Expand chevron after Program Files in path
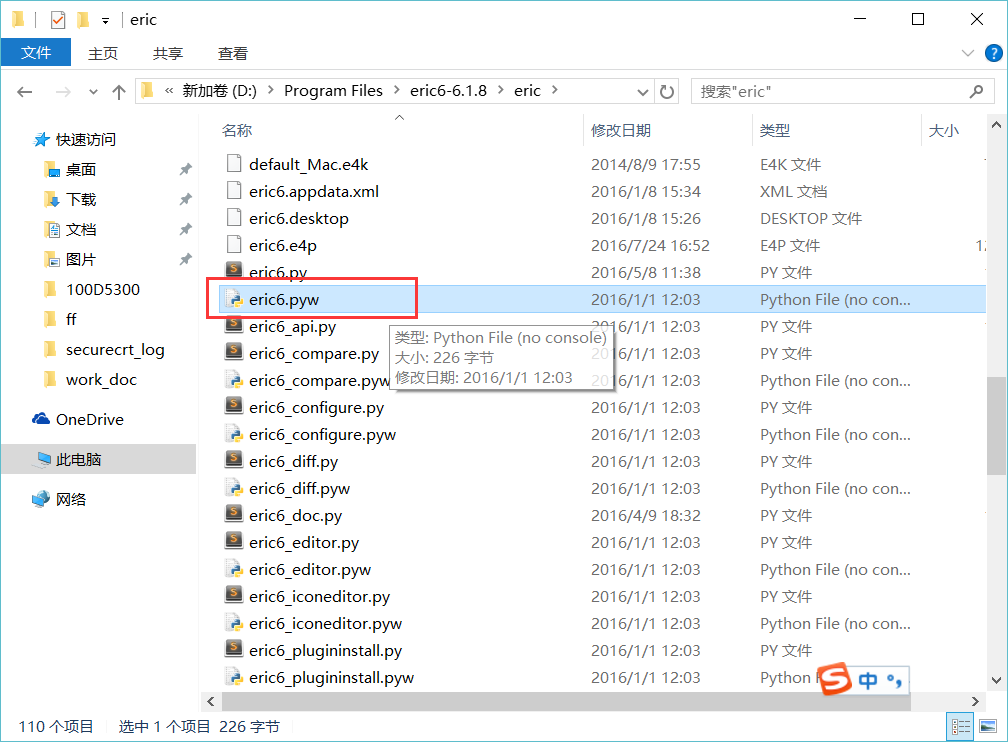1008x742 pixels. [x=396, y=91]
